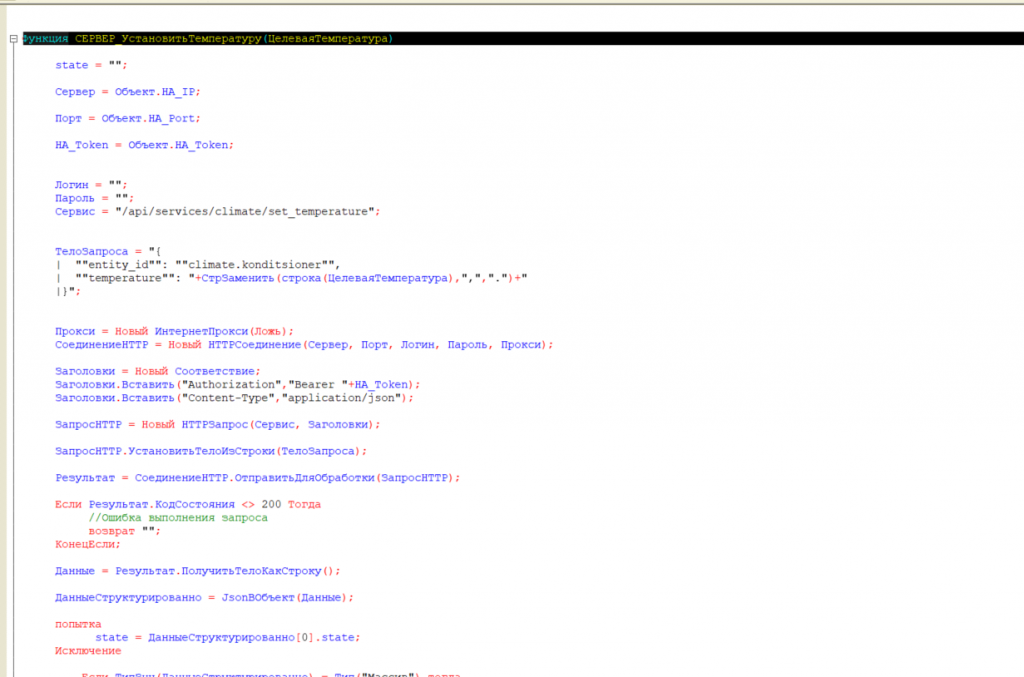Click the Authorization Bearer header line

[237, 385]
